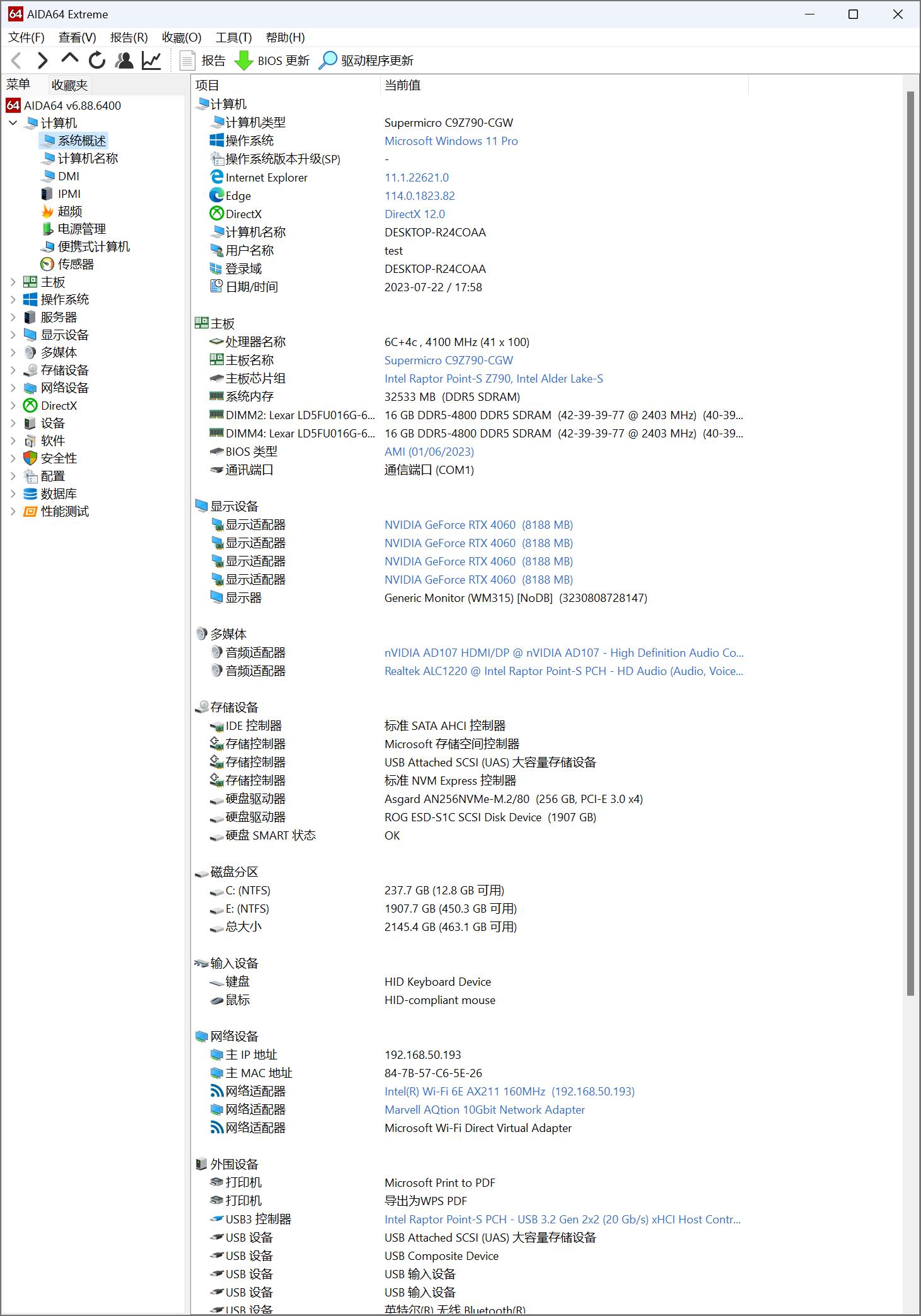Viewport: 921px width, 1316px height.
Task: Switch to the 收藏夹 tab
Action: (x=69, y=84)
